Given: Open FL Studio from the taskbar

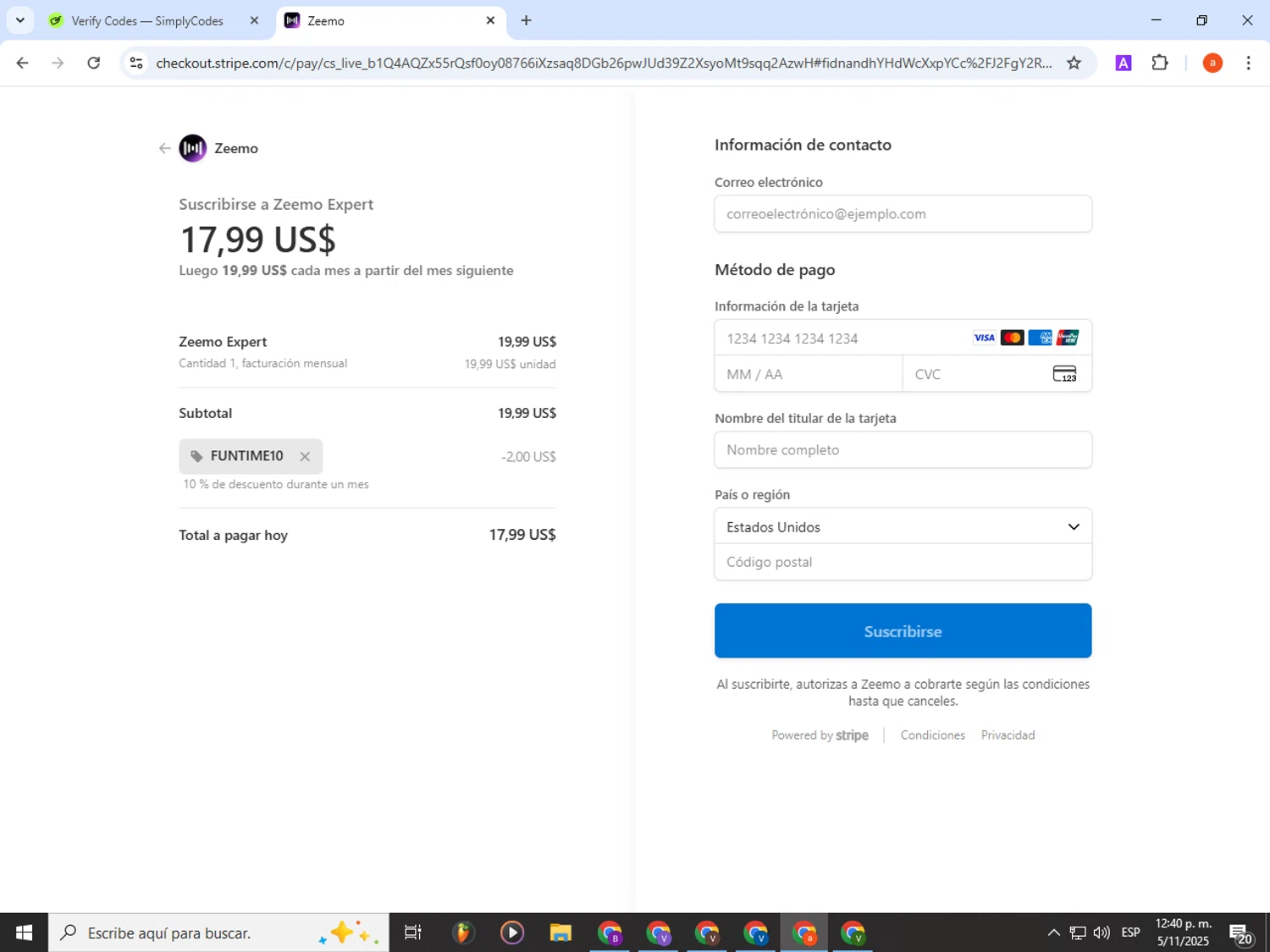Looking at the screenshot, I should click(x=462, y=933).
